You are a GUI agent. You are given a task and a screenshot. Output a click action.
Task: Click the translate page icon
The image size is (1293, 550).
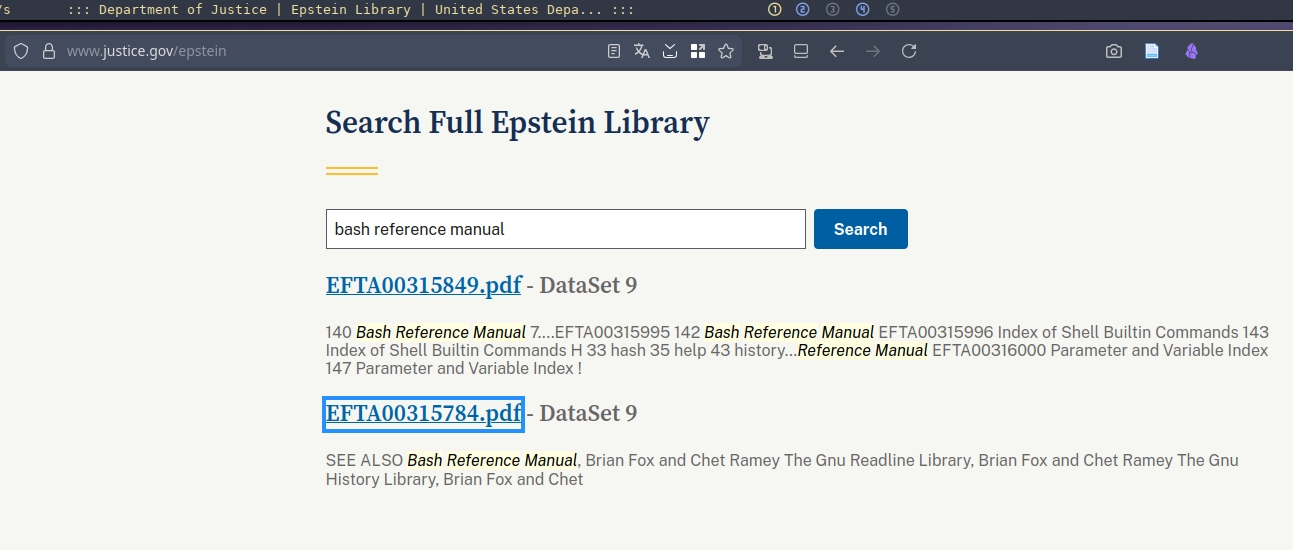point(642,51)
